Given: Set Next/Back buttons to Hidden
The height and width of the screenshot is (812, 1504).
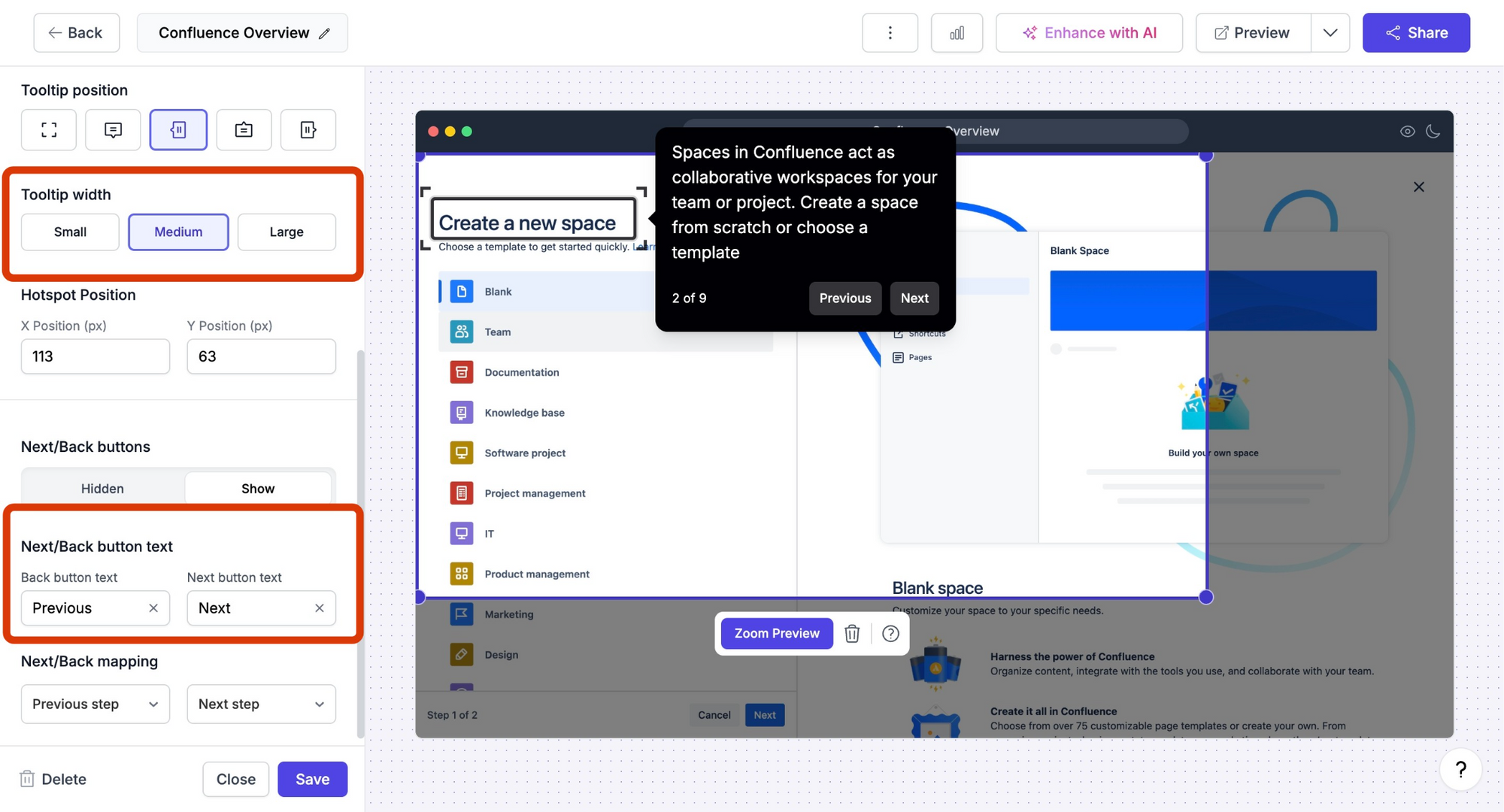Looking at the screenshot, I should (x=102, y=488).
